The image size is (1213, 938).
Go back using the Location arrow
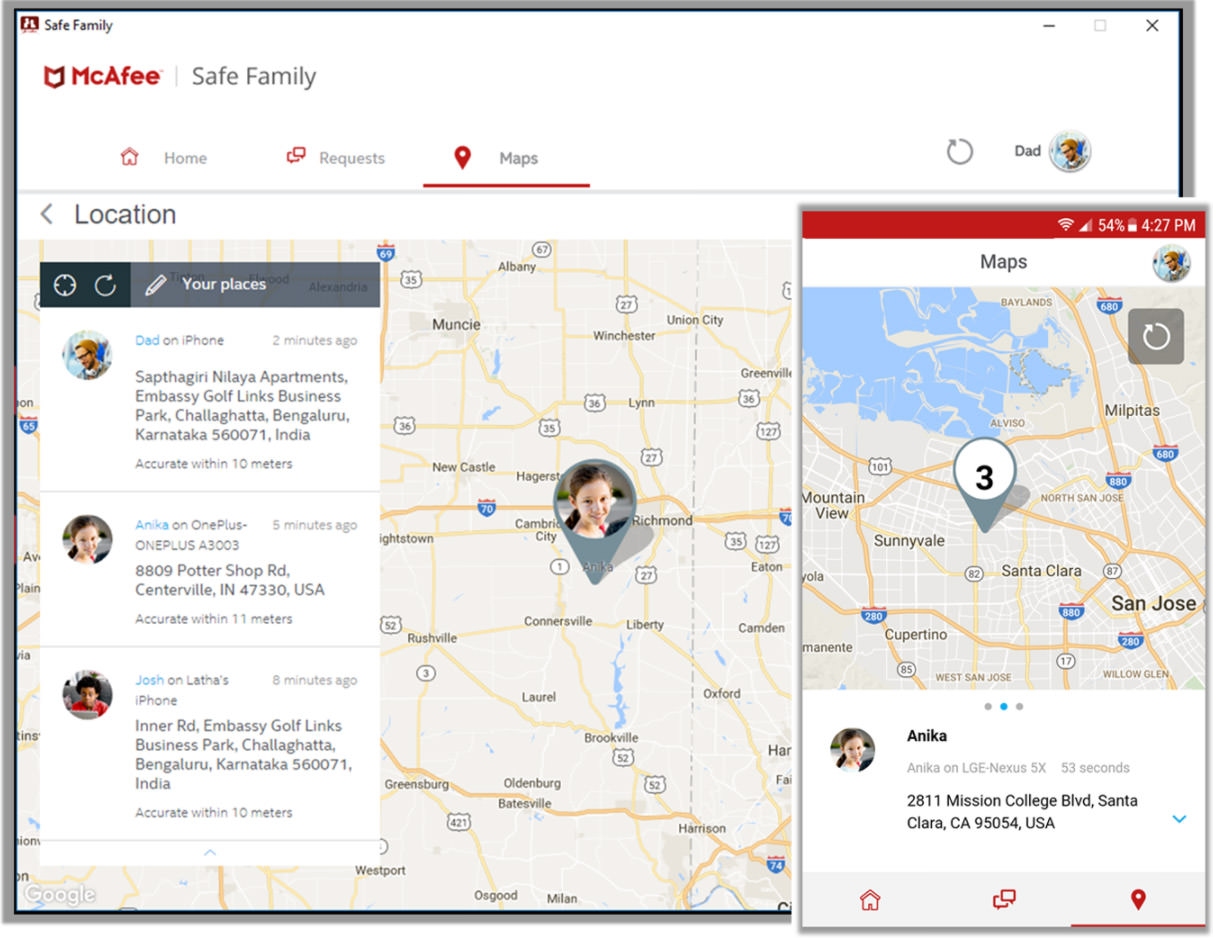click(x=47, y=214)
